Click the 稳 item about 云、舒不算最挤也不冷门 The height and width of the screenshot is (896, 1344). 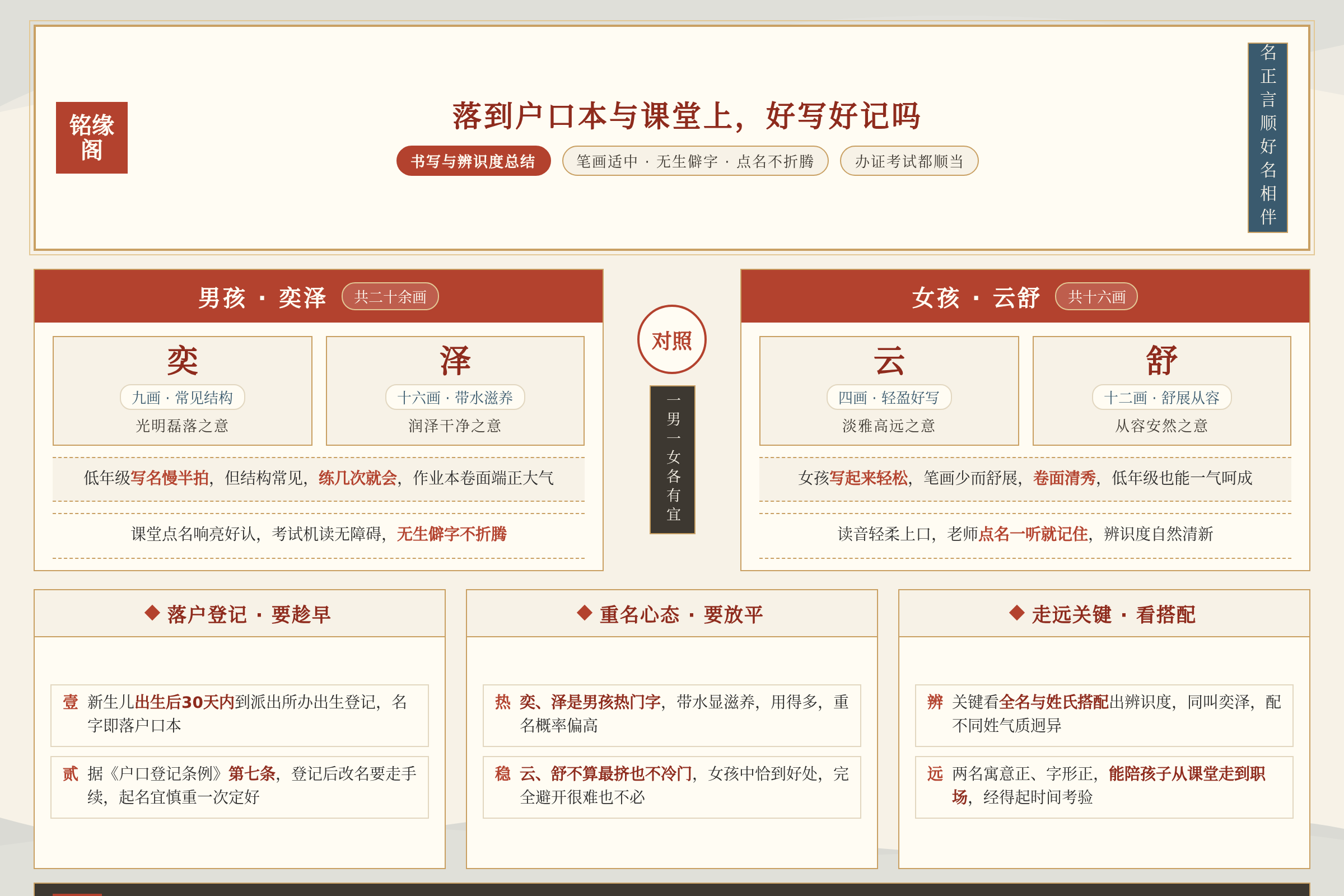tap(671, 787)
